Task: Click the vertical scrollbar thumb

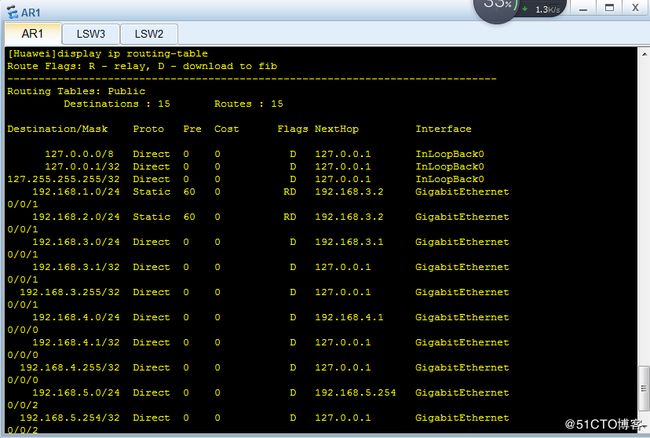Action: [x=644, y=389]
